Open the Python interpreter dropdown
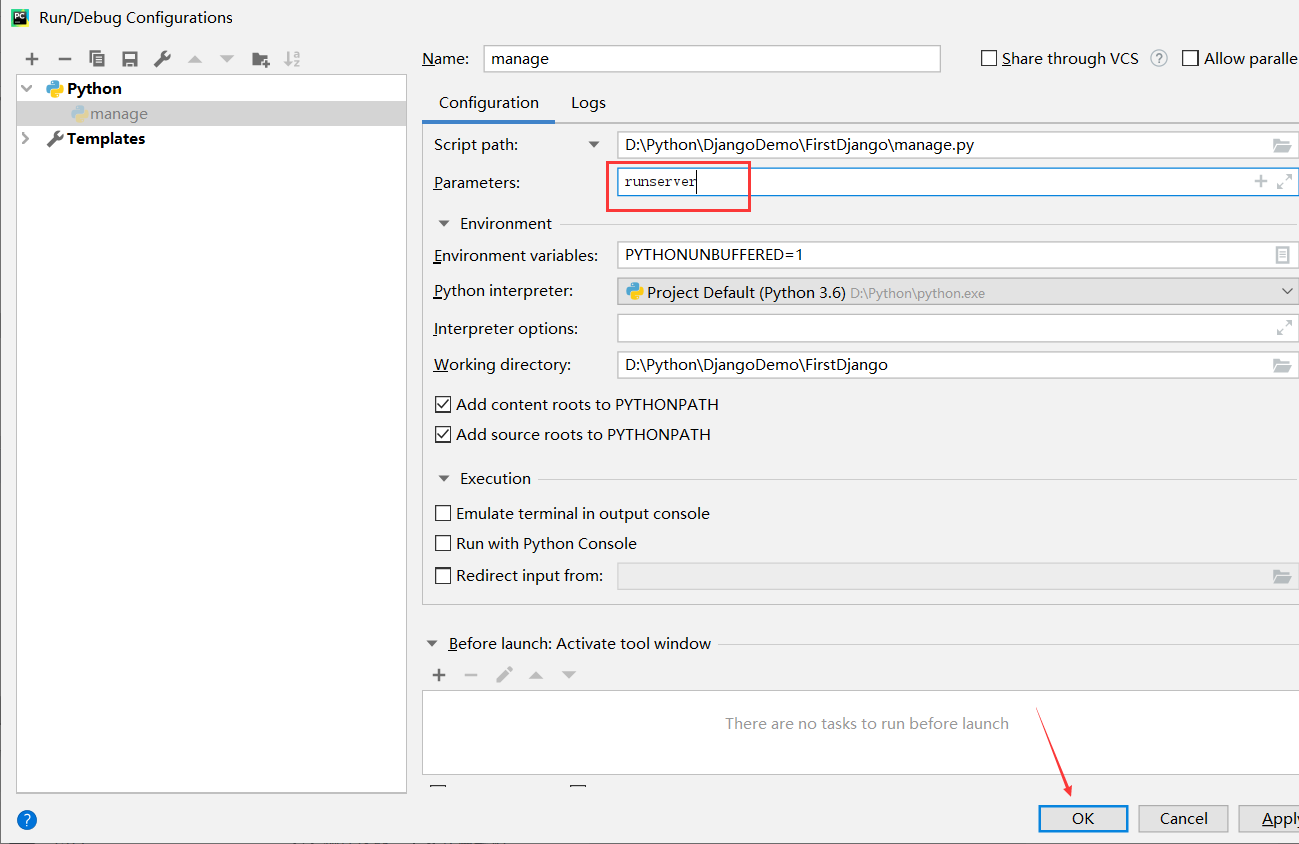Screen dimensions: 1299x844 [1287, 292]
